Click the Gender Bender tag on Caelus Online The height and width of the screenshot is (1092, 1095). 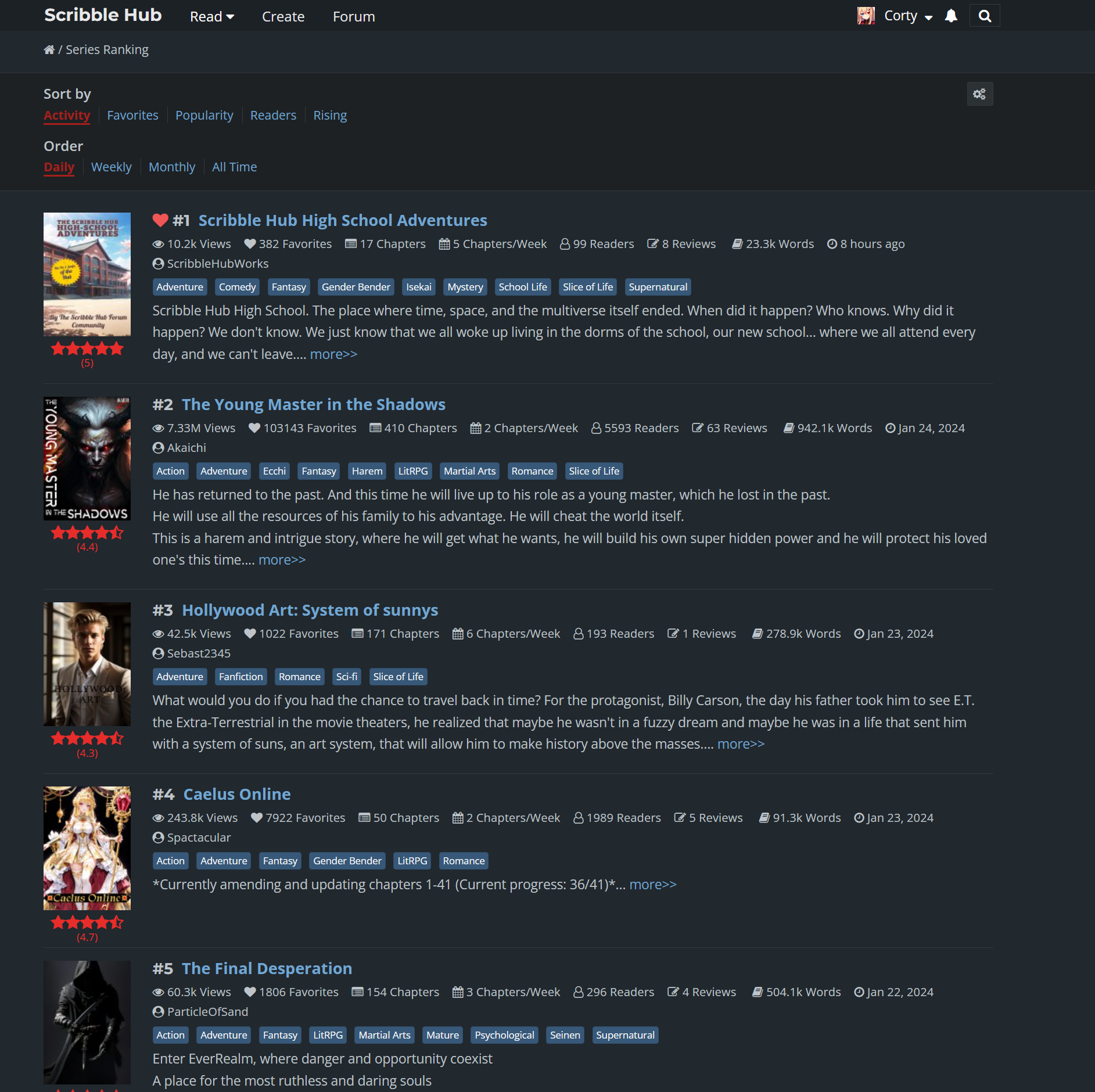(347, 861)
